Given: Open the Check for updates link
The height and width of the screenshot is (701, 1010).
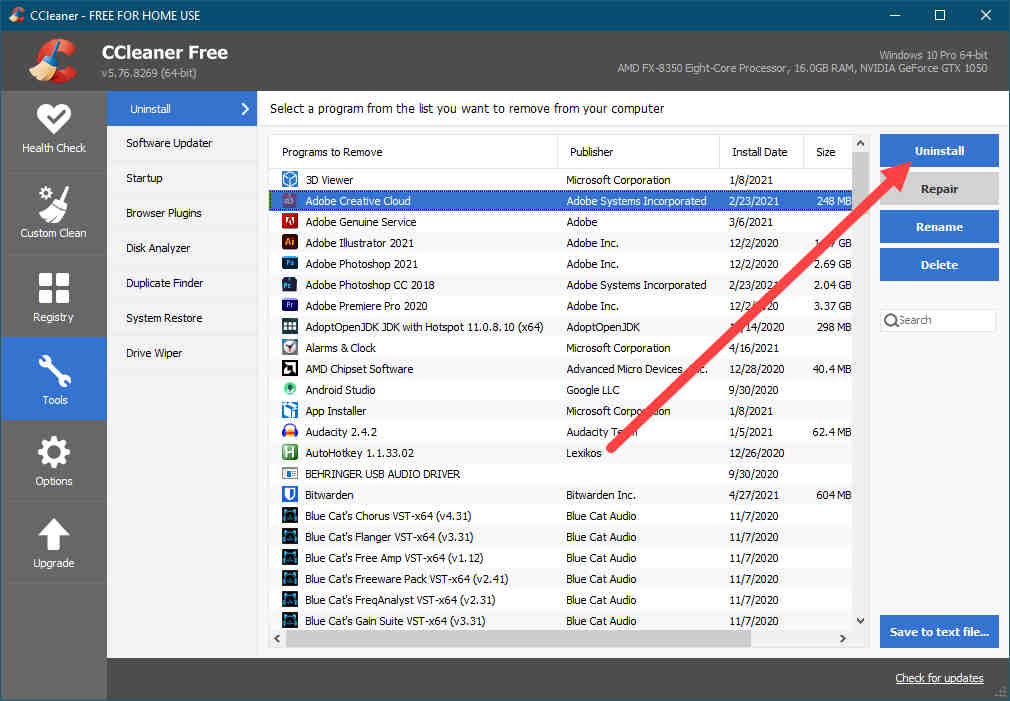Looking at the screenshot, I should coord(939,678).
